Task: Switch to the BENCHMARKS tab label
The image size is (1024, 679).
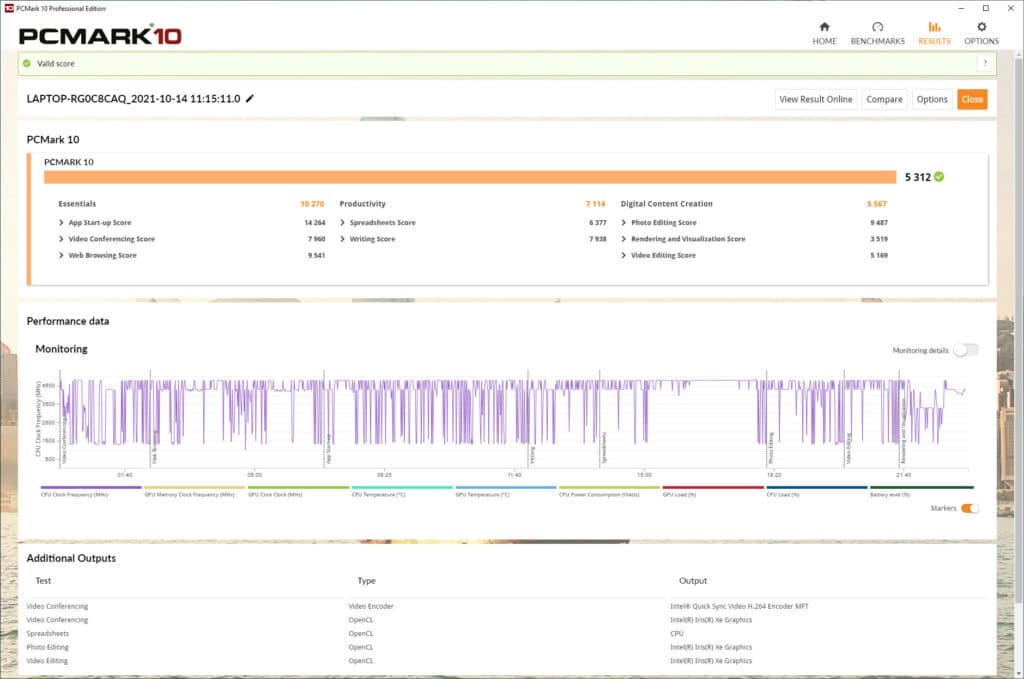Action: point(878,41)
